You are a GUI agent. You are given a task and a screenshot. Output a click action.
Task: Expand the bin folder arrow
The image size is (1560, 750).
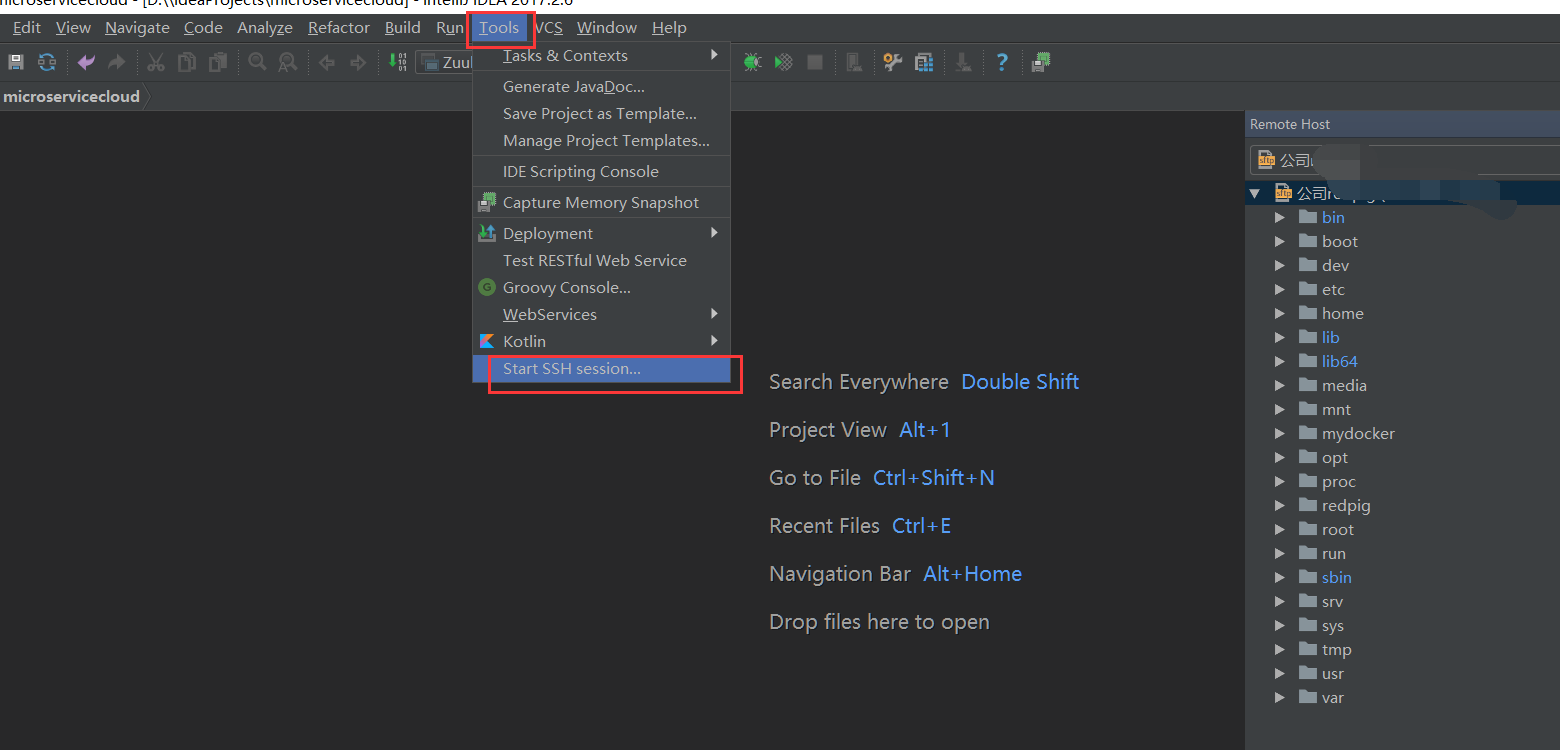1280,217
